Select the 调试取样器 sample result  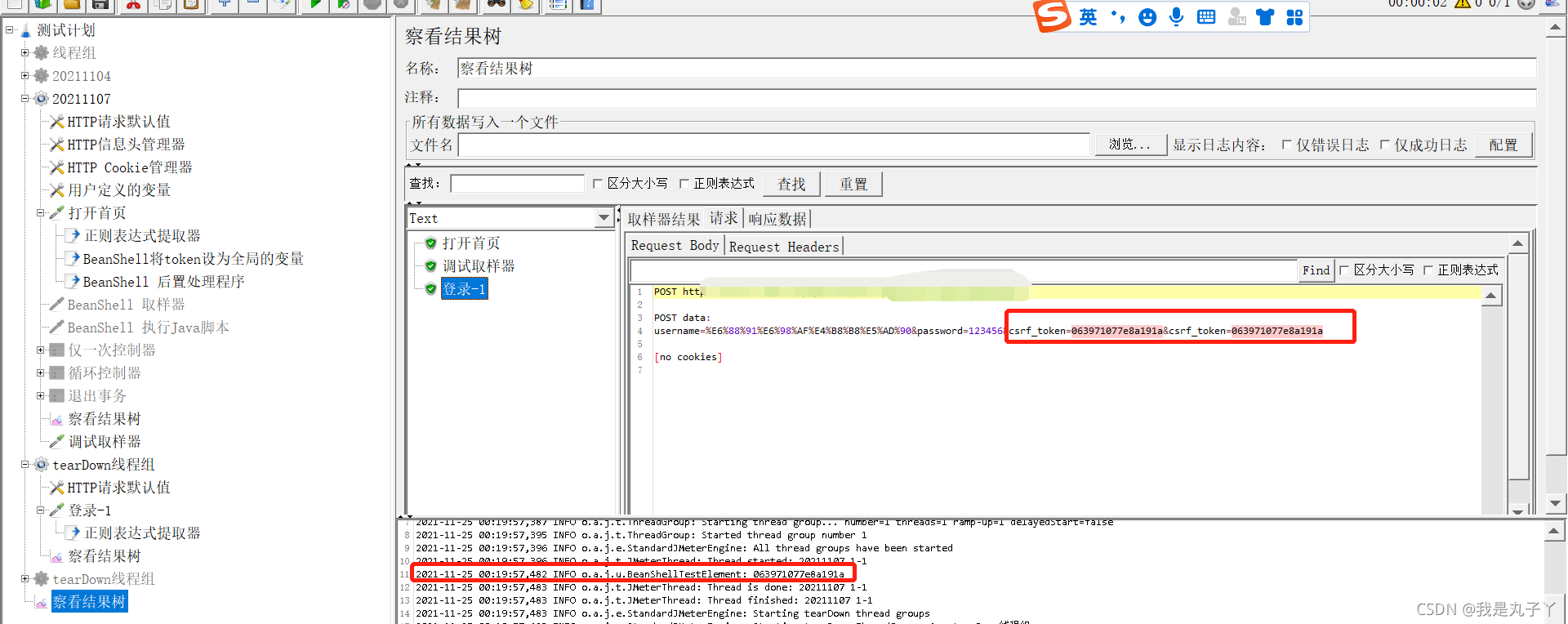[479, 266]
